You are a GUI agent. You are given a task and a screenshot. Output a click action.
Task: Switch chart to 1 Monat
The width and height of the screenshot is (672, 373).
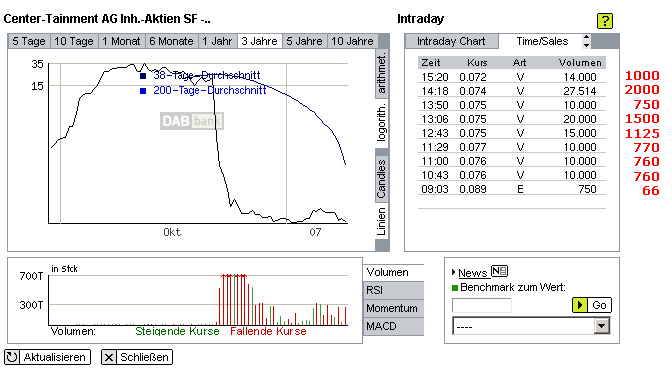click(x=121, y=41)
